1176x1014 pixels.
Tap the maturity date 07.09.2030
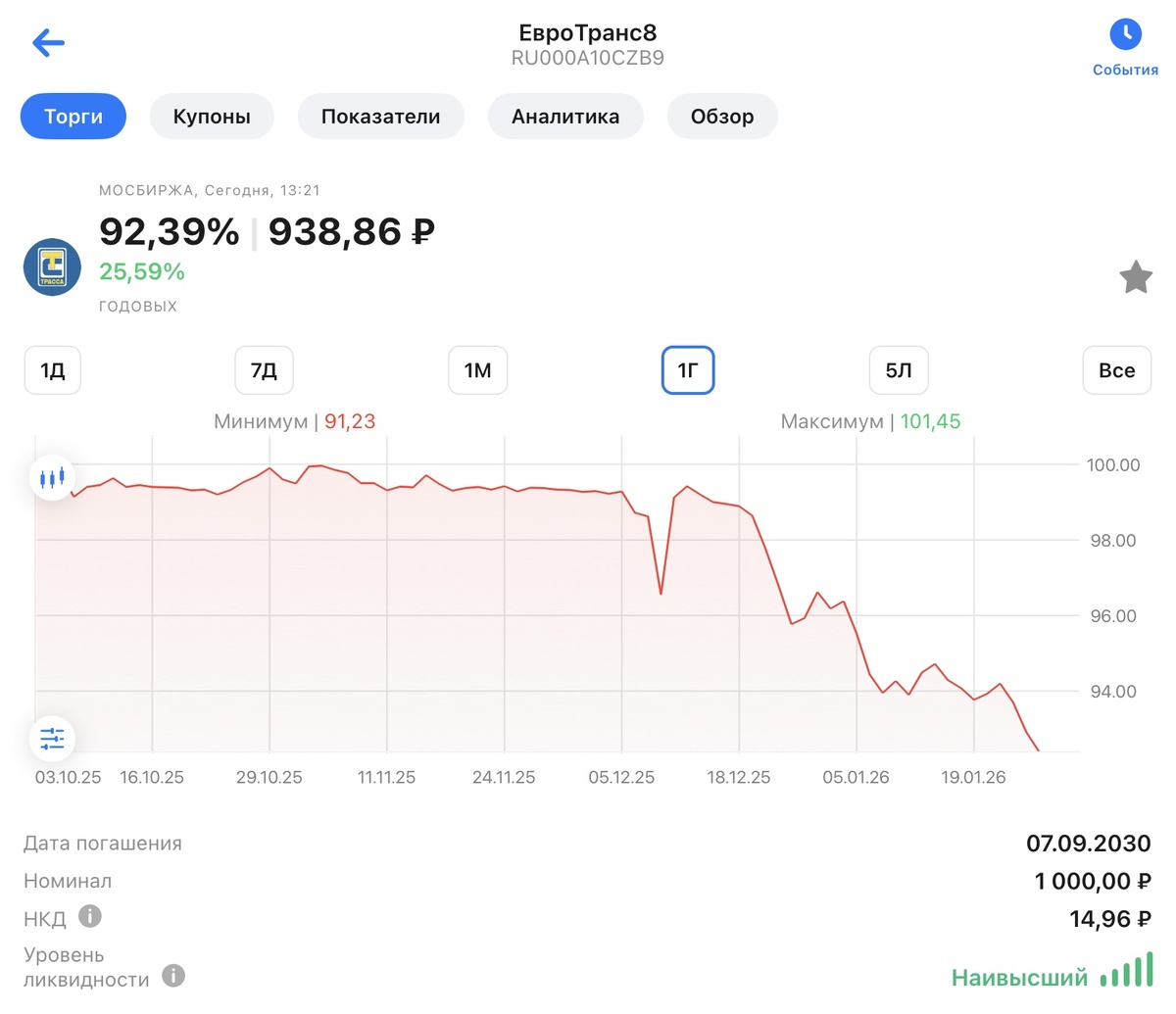pyautogui.click(x=1089, y=843)
